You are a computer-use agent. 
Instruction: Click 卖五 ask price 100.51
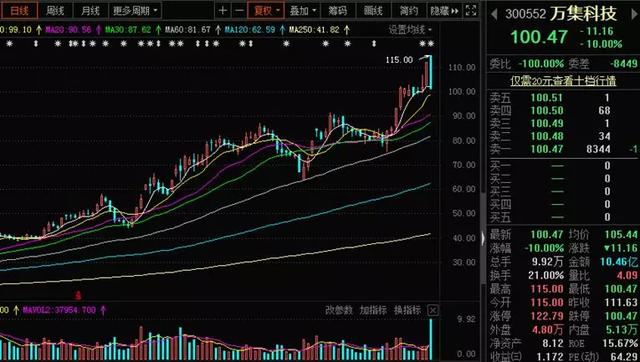[547, 98]
